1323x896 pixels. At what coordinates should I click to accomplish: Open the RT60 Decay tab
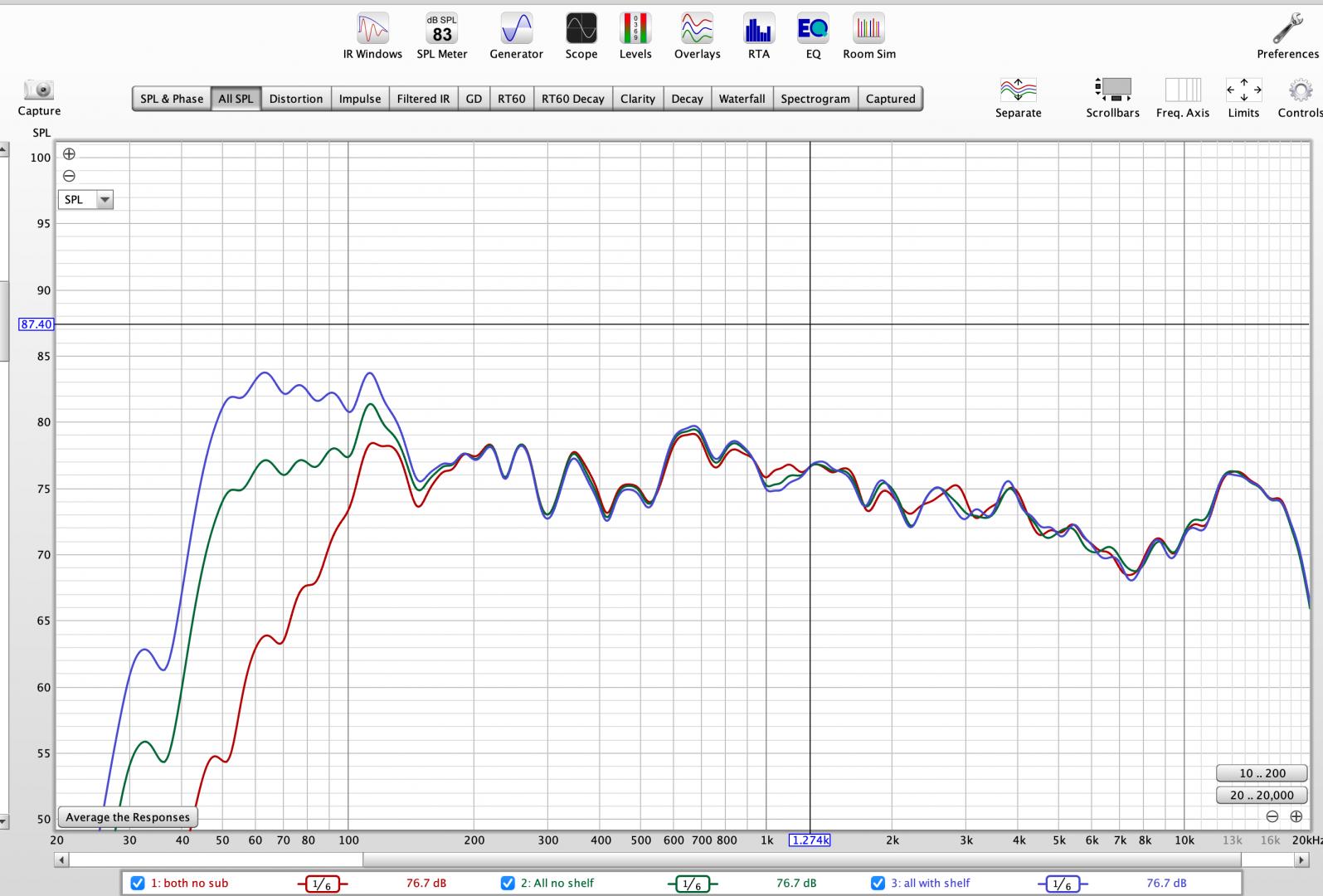point(573,99)
